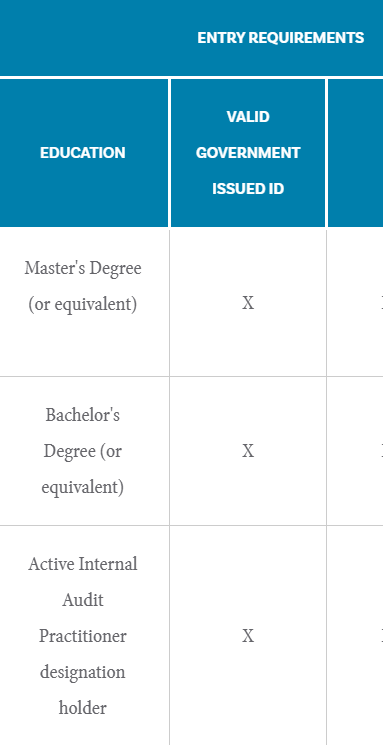383x745 pixels.
Task: Click the cut-off cell right of Audit Practitioner X
Action: click(x=355, y=636)
